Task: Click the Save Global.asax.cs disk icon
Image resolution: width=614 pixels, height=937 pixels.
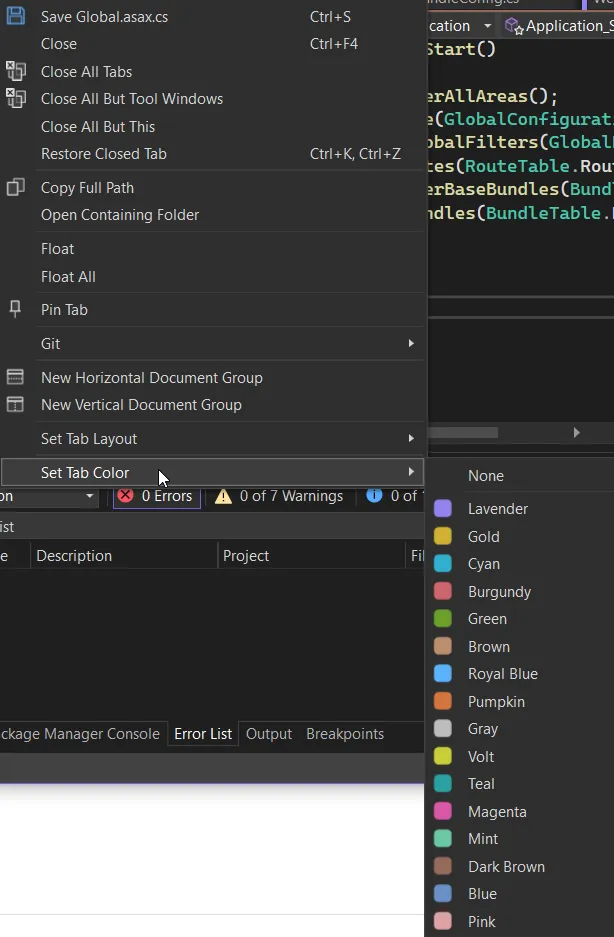Action: click(15, 16)
